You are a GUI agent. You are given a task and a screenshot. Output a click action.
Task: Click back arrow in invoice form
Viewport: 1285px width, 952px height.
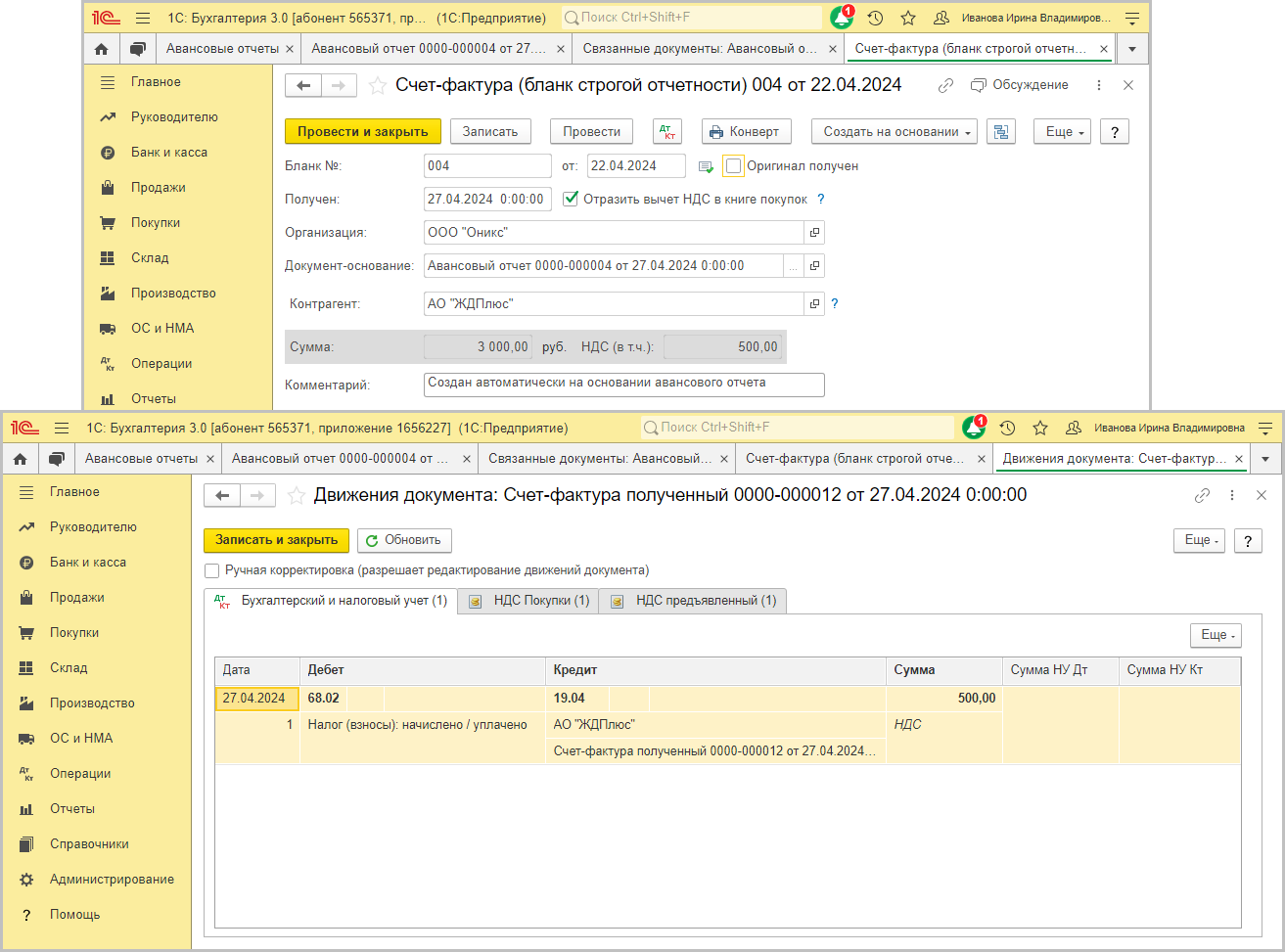[x=303, y=86]
